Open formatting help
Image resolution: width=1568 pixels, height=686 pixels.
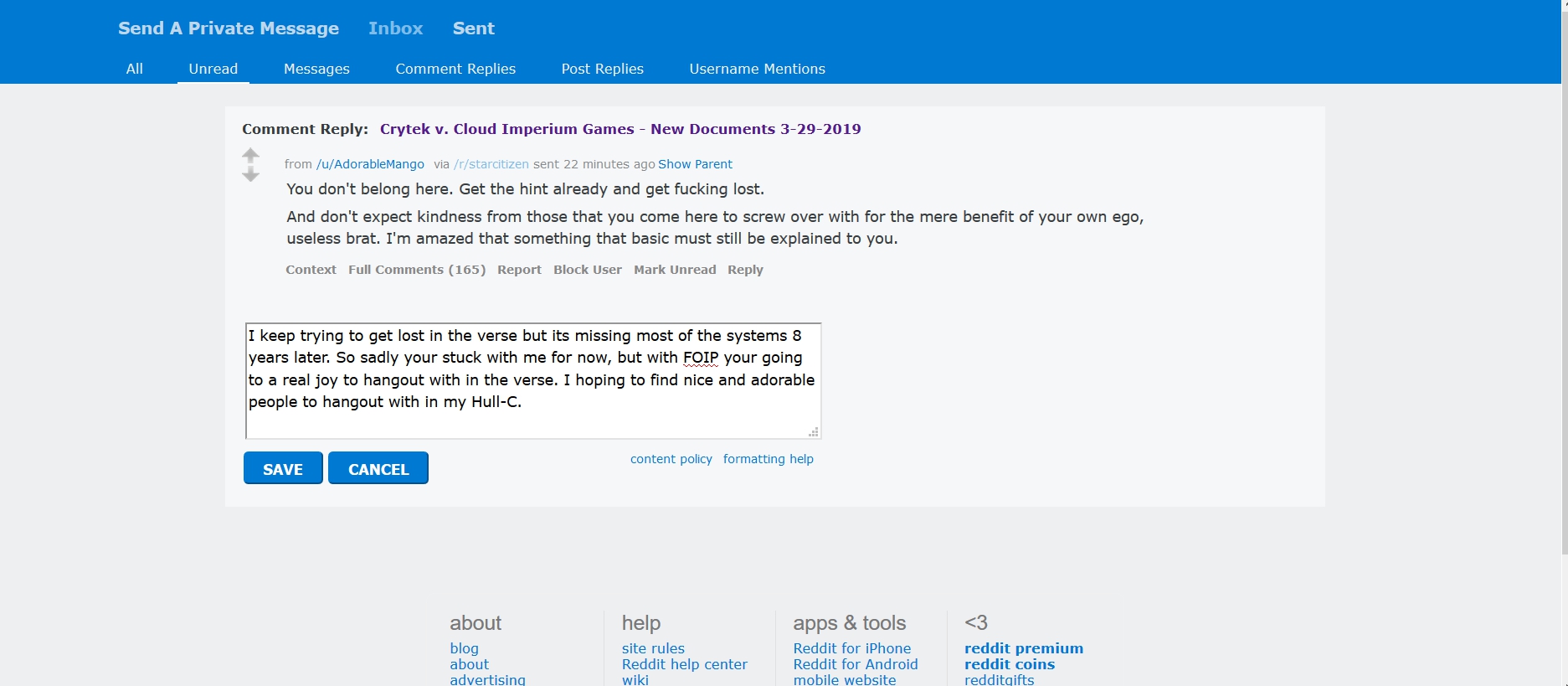[x=769, y=459]
